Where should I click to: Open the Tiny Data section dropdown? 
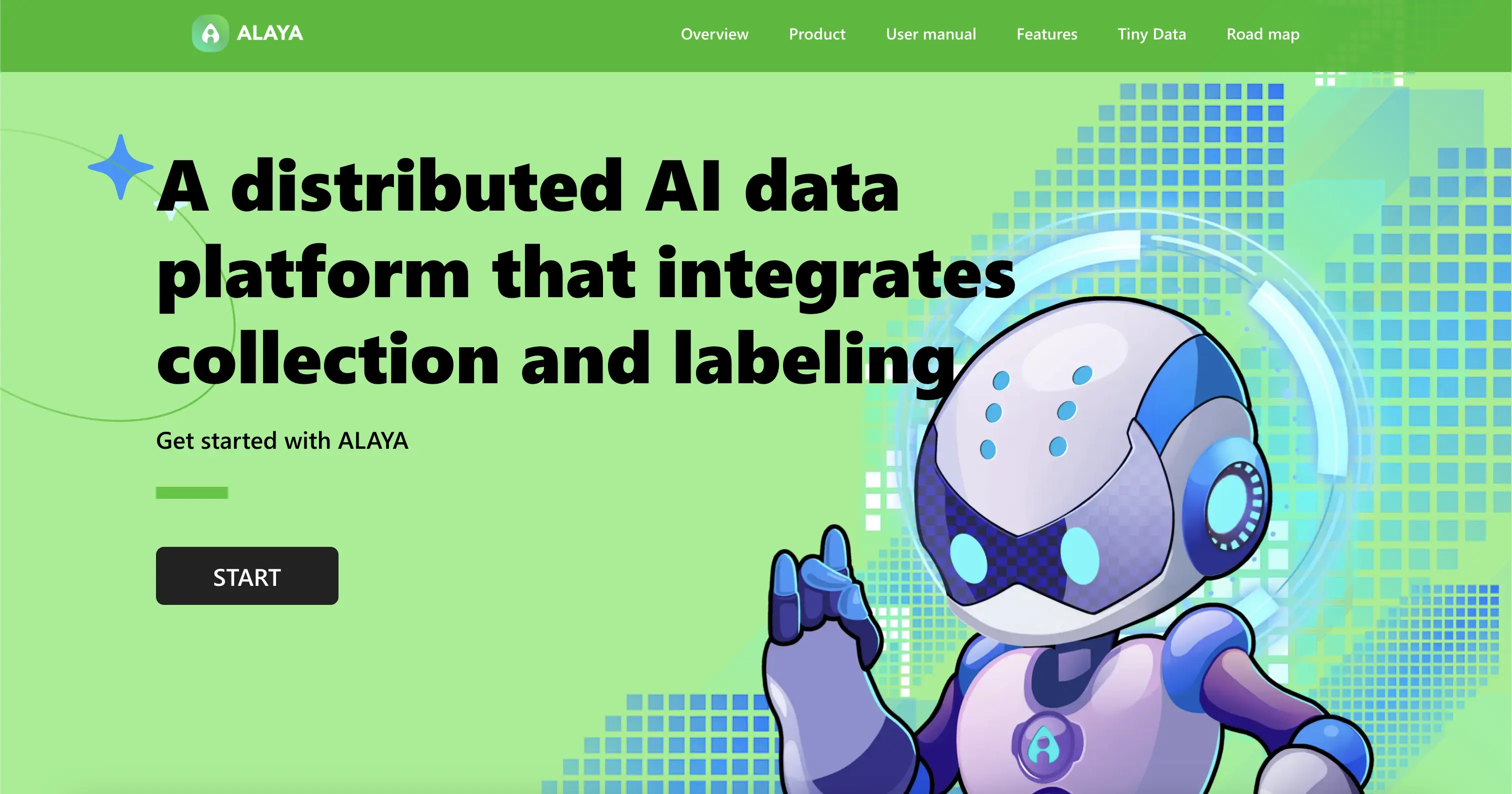(1151, 33)
